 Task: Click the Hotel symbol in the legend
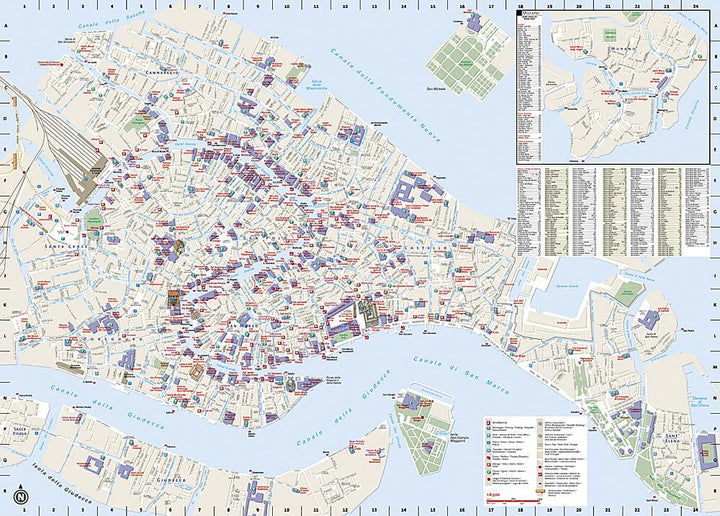pyautogui.click(x=489, y=465)
